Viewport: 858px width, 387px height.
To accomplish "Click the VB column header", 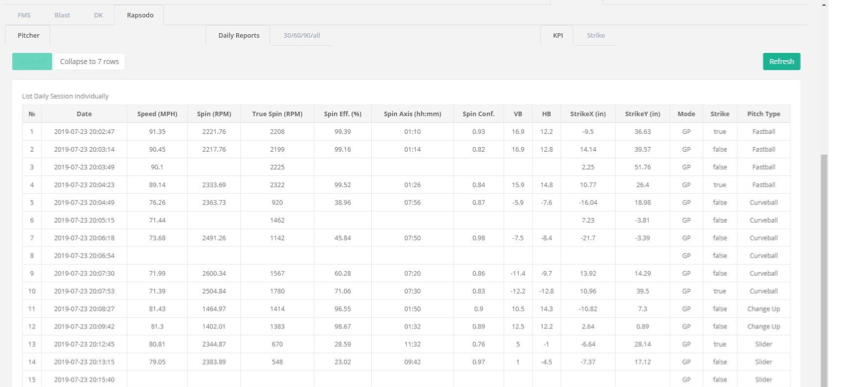I will coord(518,114).
